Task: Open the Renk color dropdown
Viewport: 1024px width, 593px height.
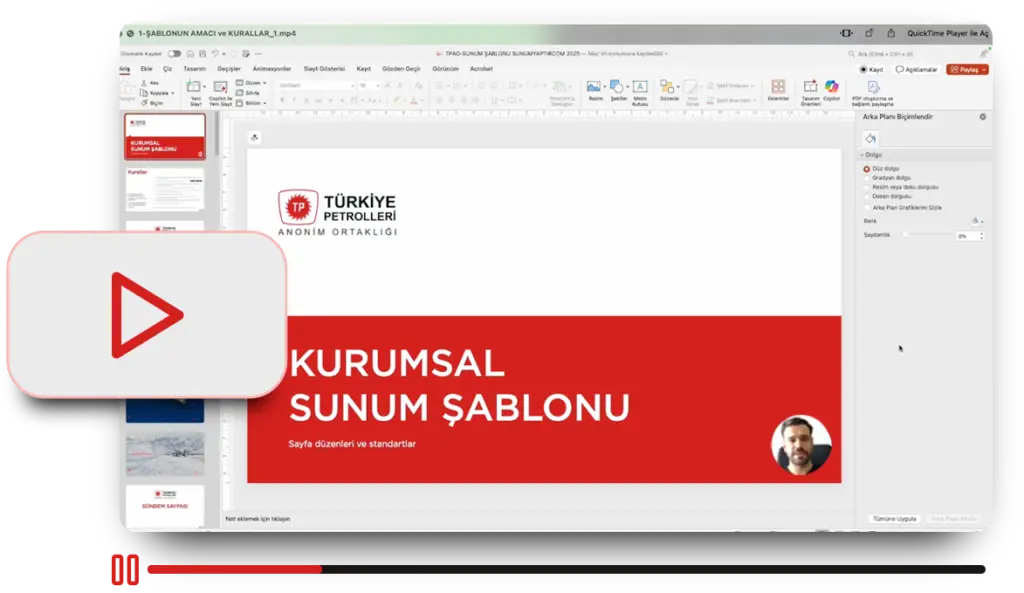Action: (977, 221)
